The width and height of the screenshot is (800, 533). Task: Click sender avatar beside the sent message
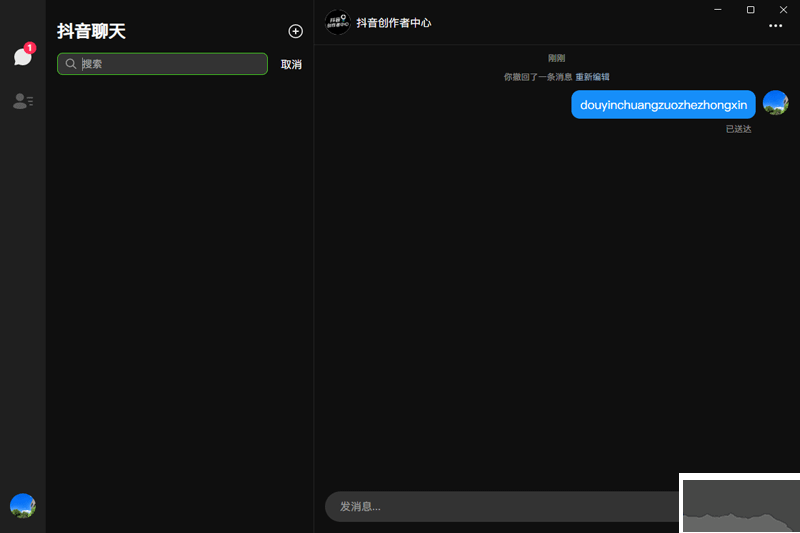tap(775, 103)
